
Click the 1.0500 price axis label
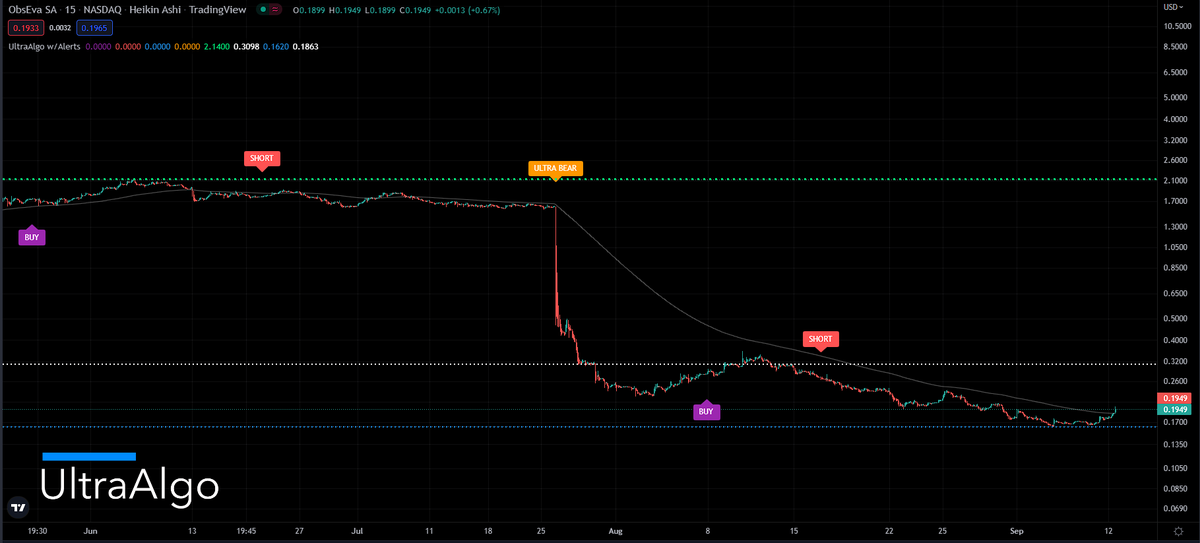coord(1175,248)
